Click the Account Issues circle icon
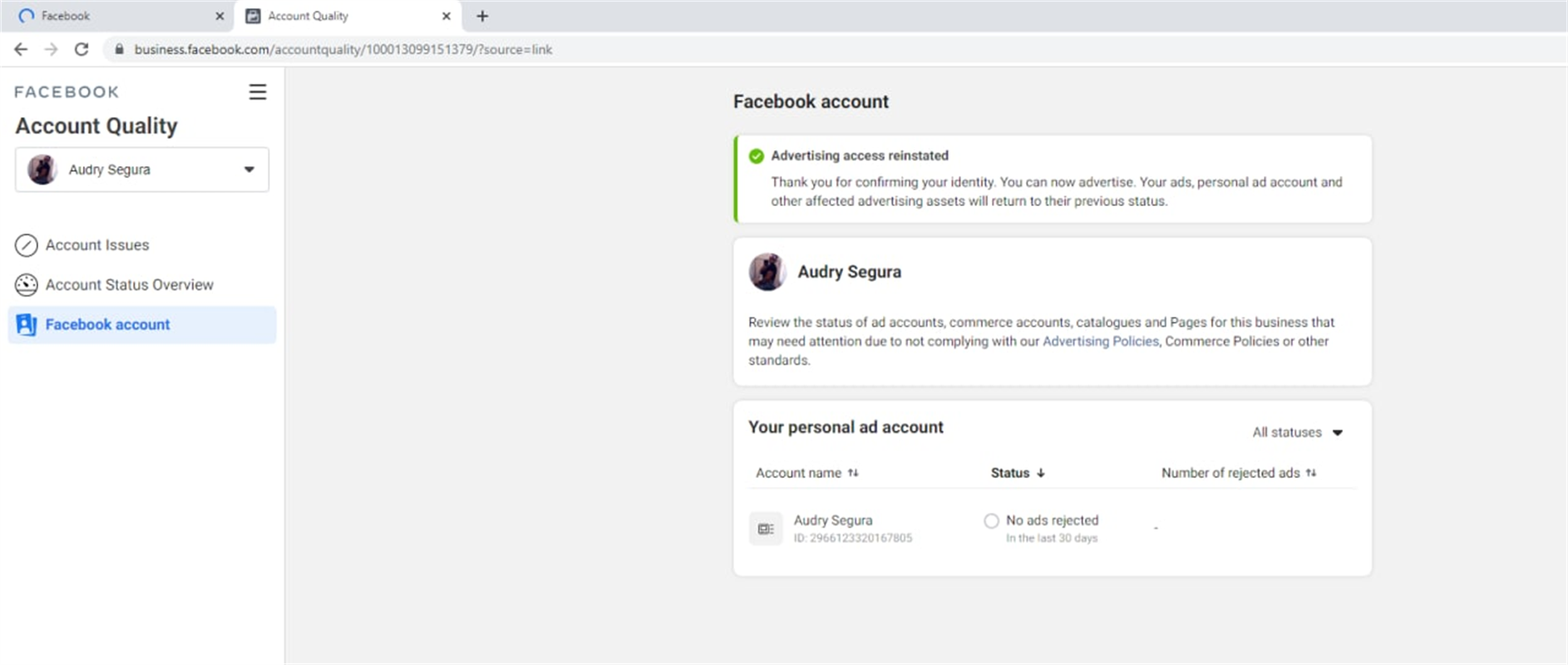The height and width of the screenshot is (665, 1568). click(x=27, y=245)
